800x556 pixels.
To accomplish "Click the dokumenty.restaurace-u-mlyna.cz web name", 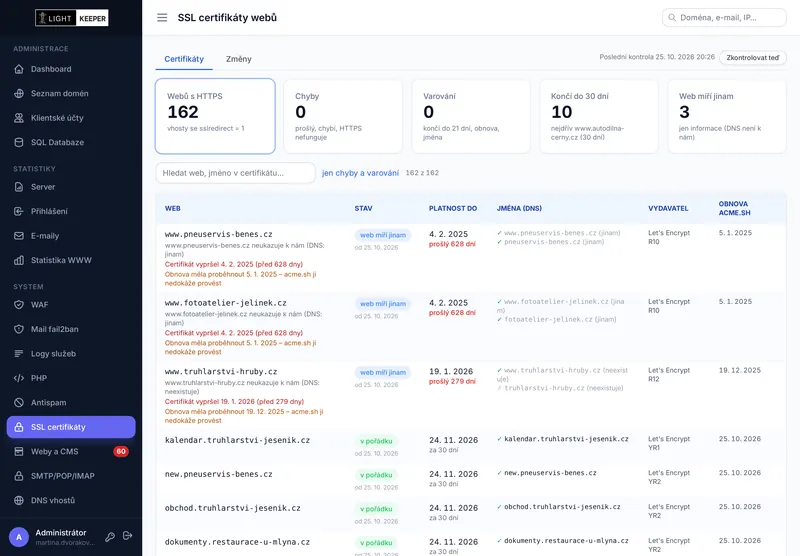I will click(x=237, y=542).
